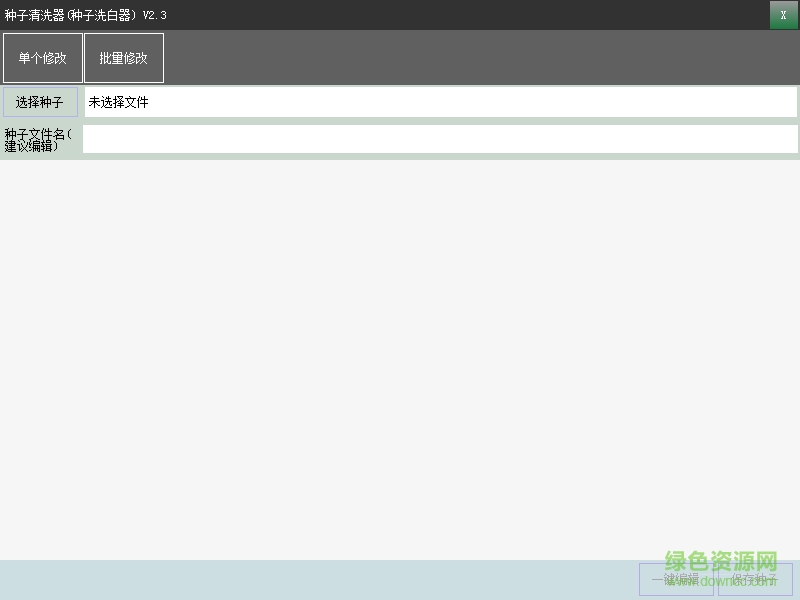
Task: Open a torrent via 选择种子
Action: click(x=40, y=101)
